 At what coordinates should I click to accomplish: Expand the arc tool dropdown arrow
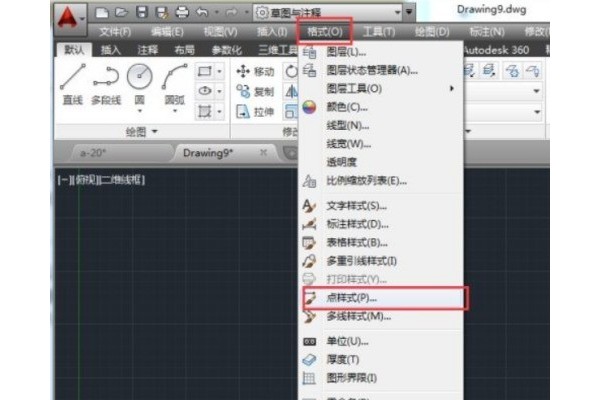(175, 111)
